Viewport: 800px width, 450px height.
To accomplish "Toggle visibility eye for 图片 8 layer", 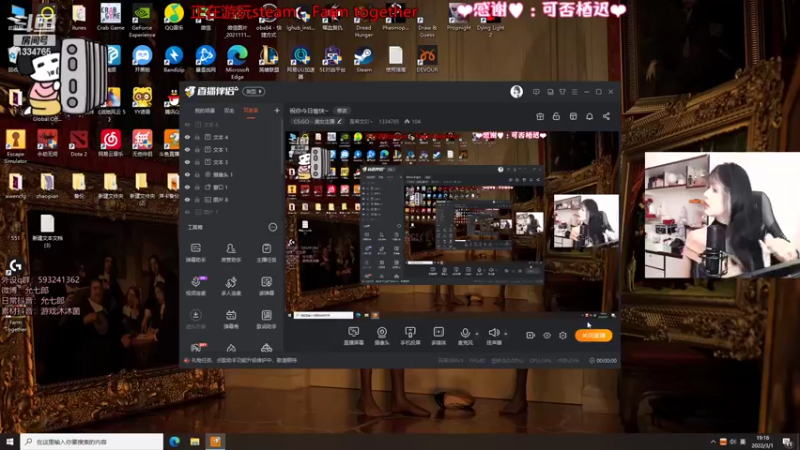I will pyautogui.click(x=187, y=199).
